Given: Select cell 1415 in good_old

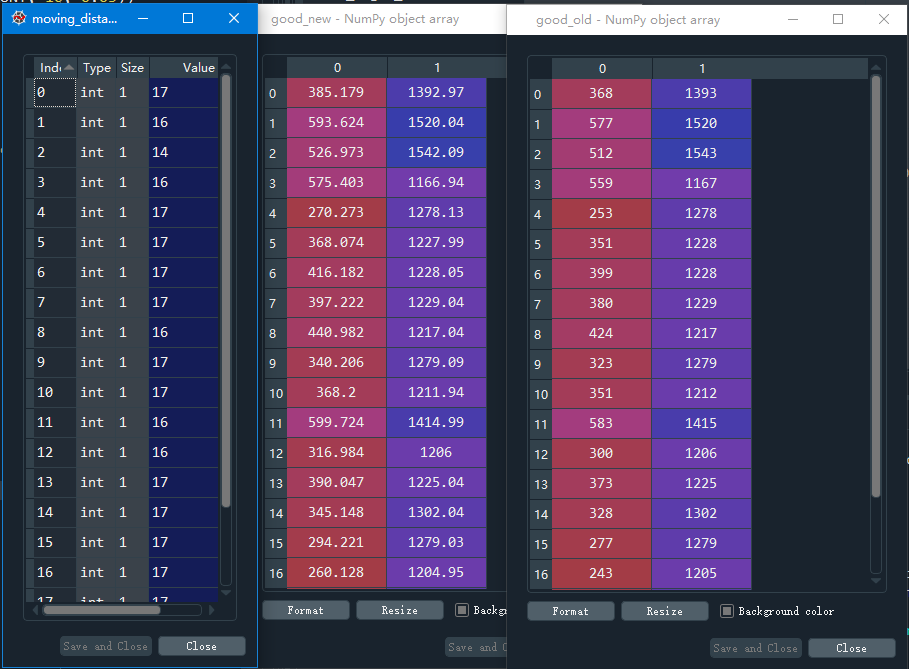Looking at the screenshot, I should coord(701,423).
